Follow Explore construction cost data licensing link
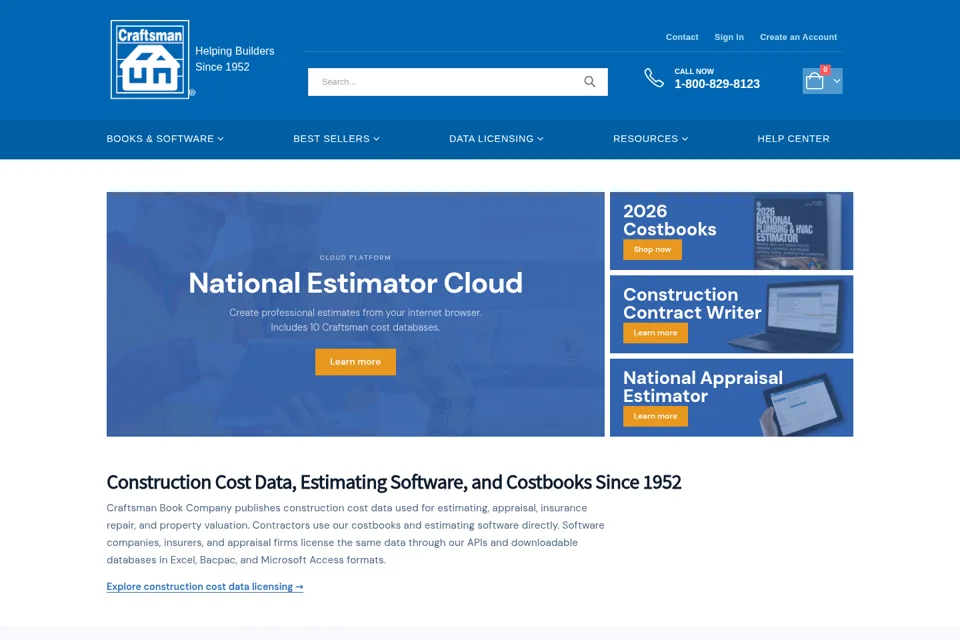Viewport: 960px width, 640px height. click(x=205, y=587)
